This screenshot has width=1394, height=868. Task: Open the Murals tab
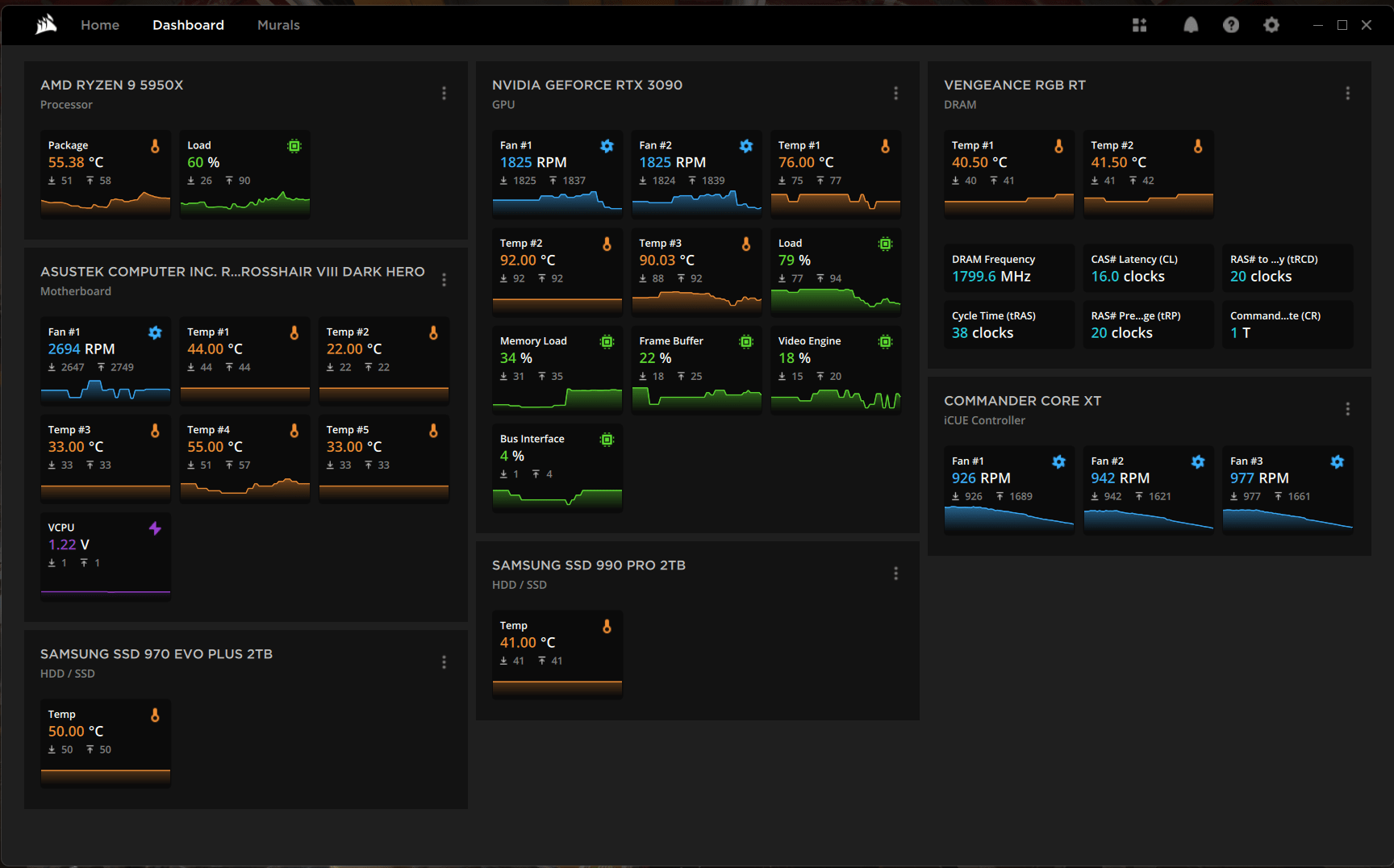point(278,25)
